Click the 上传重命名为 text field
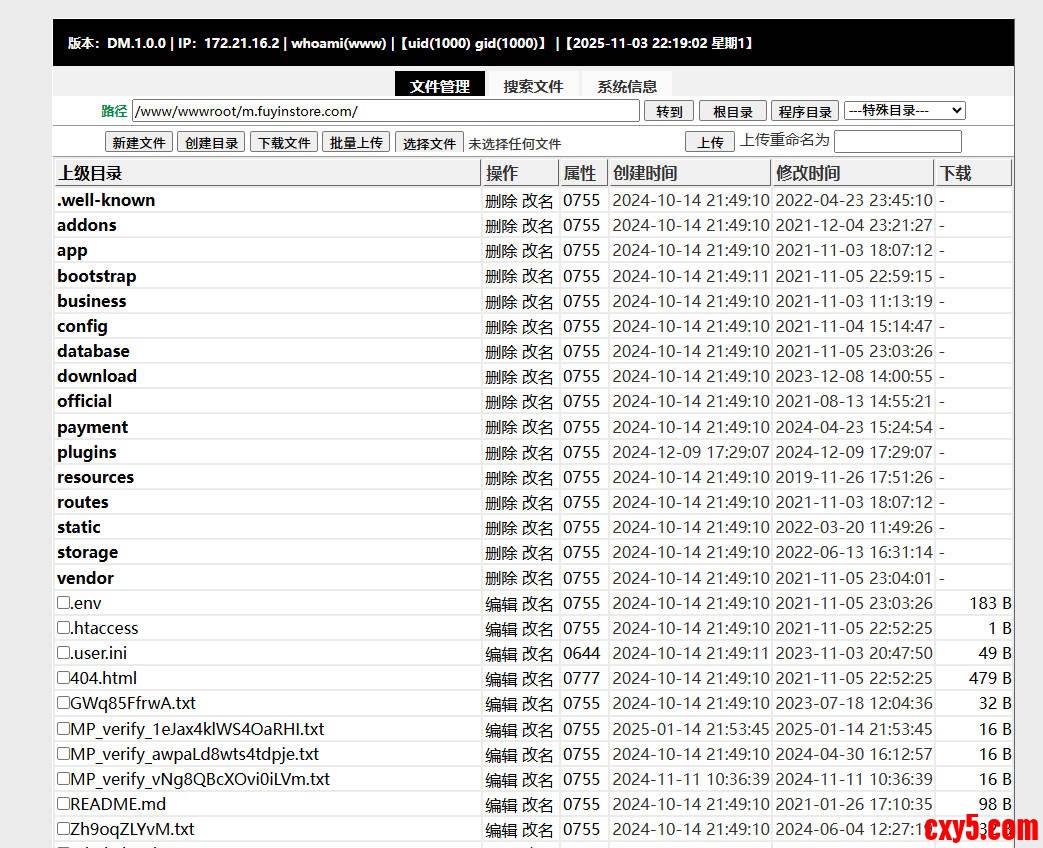The width and height of the screenshot is (1043, 848). pyautogui.click(x=897, y=142)
